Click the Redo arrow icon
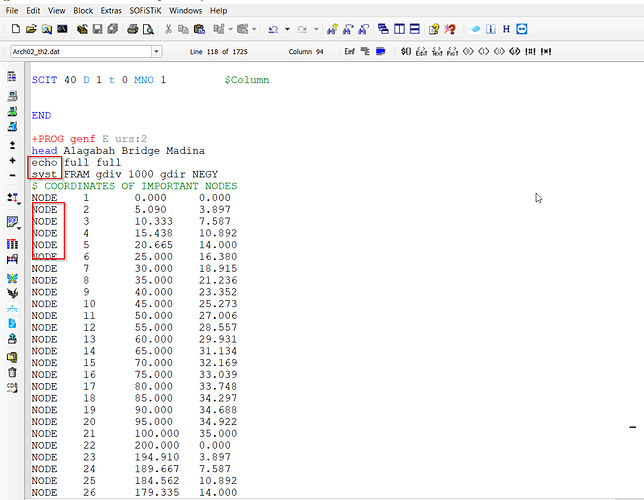Image resolution: width=644 pixels, height=500 pixels. (302, 29)
